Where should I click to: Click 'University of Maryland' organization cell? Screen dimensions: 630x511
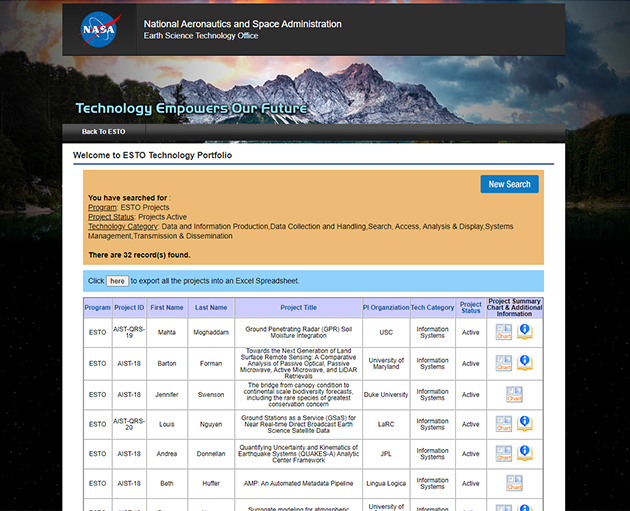386,363
